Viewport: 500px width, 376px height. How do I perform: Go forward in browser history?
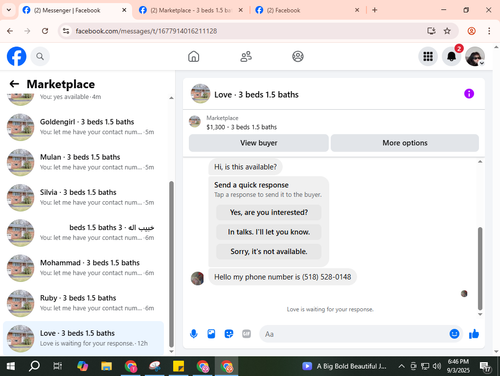[27, 31]
